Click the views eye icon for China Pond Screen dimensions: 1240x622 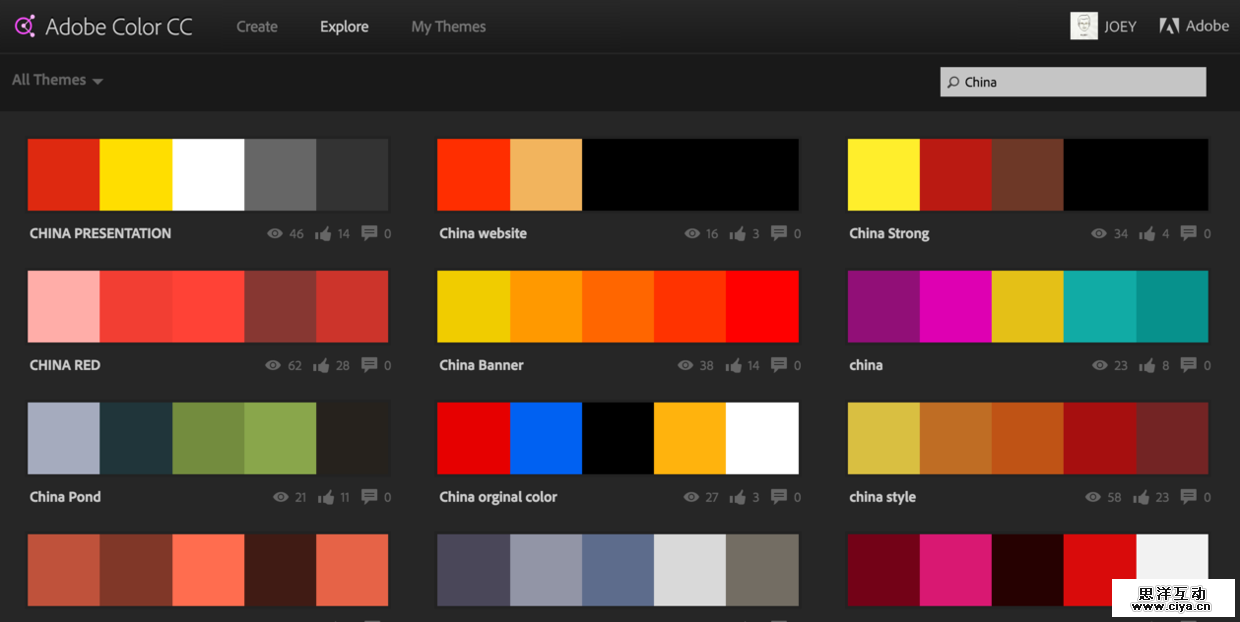click(x=280, y=497)
